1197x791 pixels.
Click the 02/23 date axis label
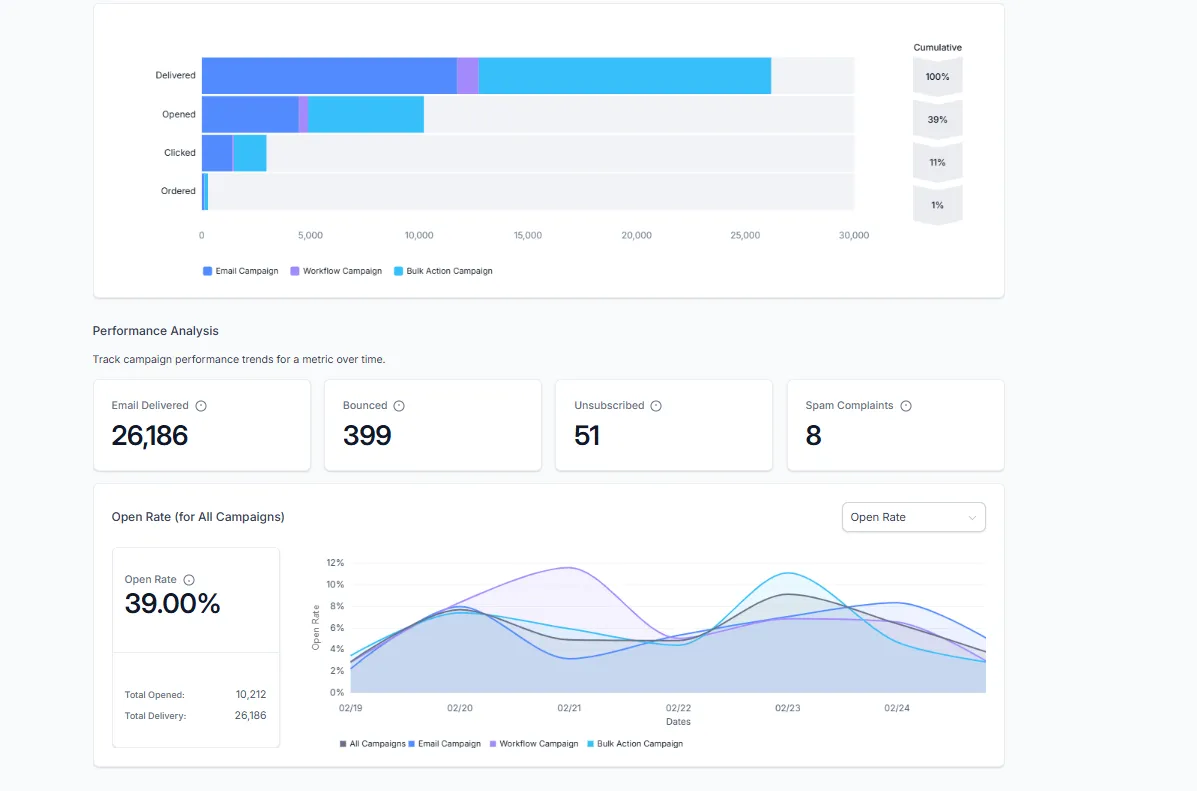[x=788, y=709]
